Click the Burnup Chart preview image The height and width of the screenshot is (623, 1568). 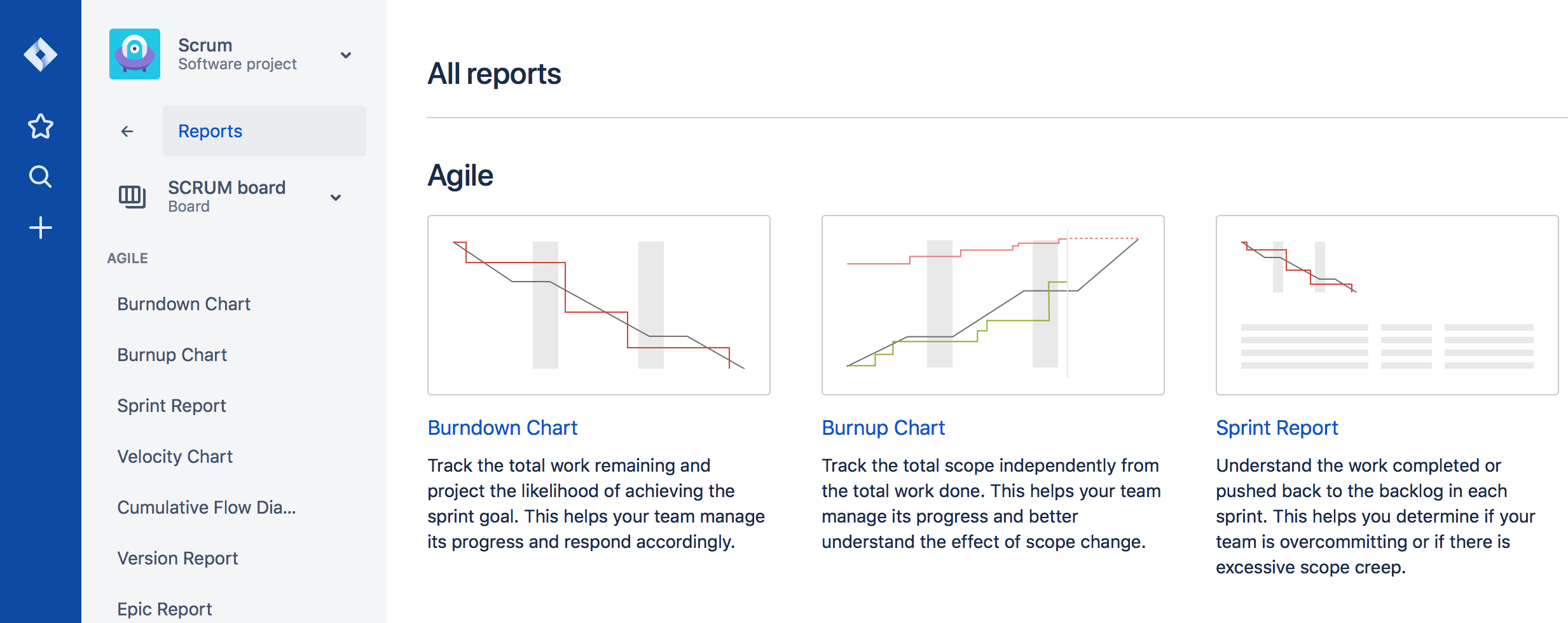[993, 305]
